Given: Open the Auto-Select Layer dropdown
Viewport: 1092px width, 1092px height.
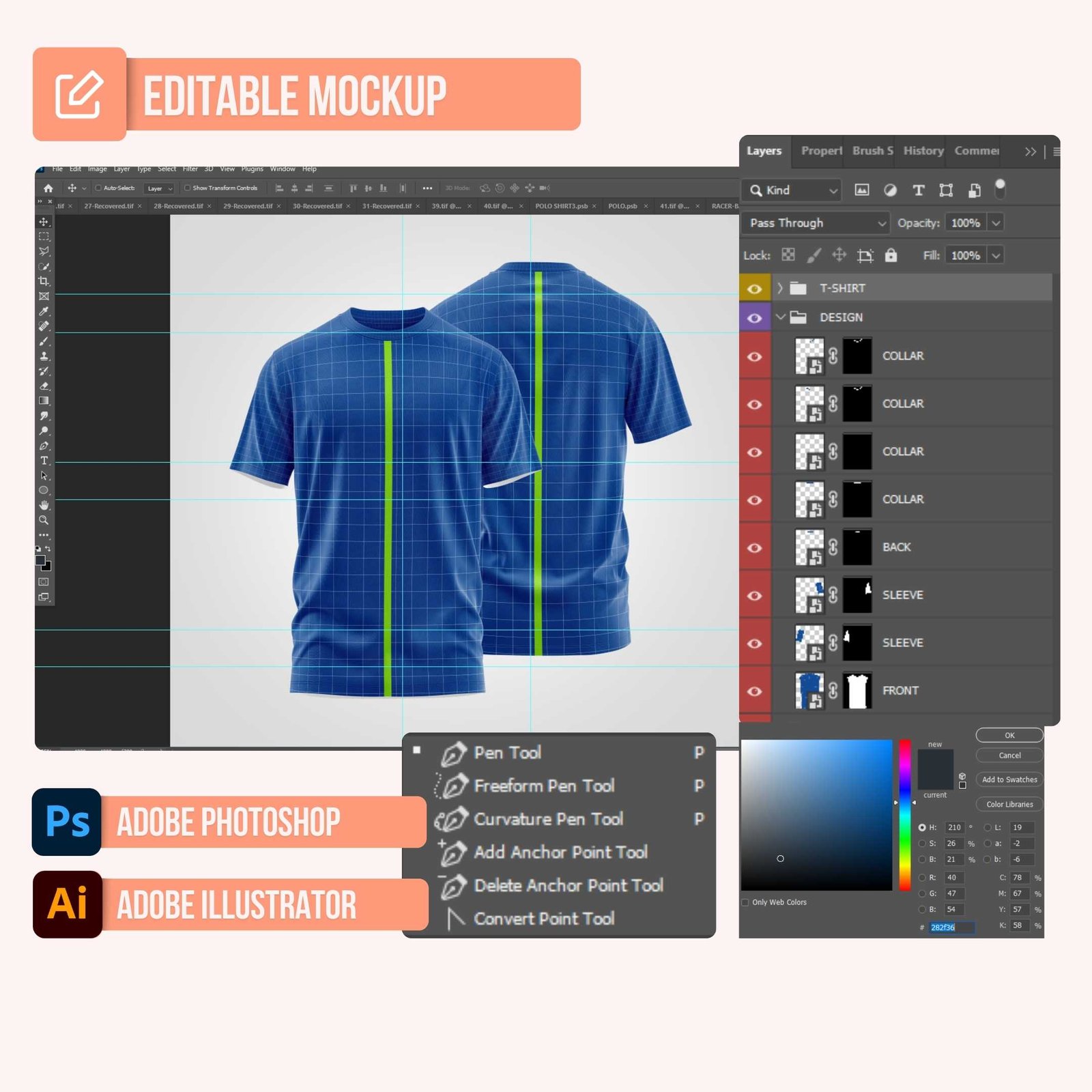Looking at the screenshot, I should [160, 188].
